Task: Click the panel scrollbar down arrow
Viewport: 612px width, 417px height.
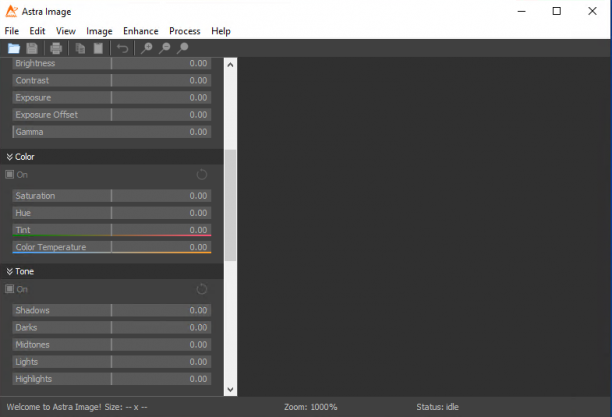Action: point(230,389)
